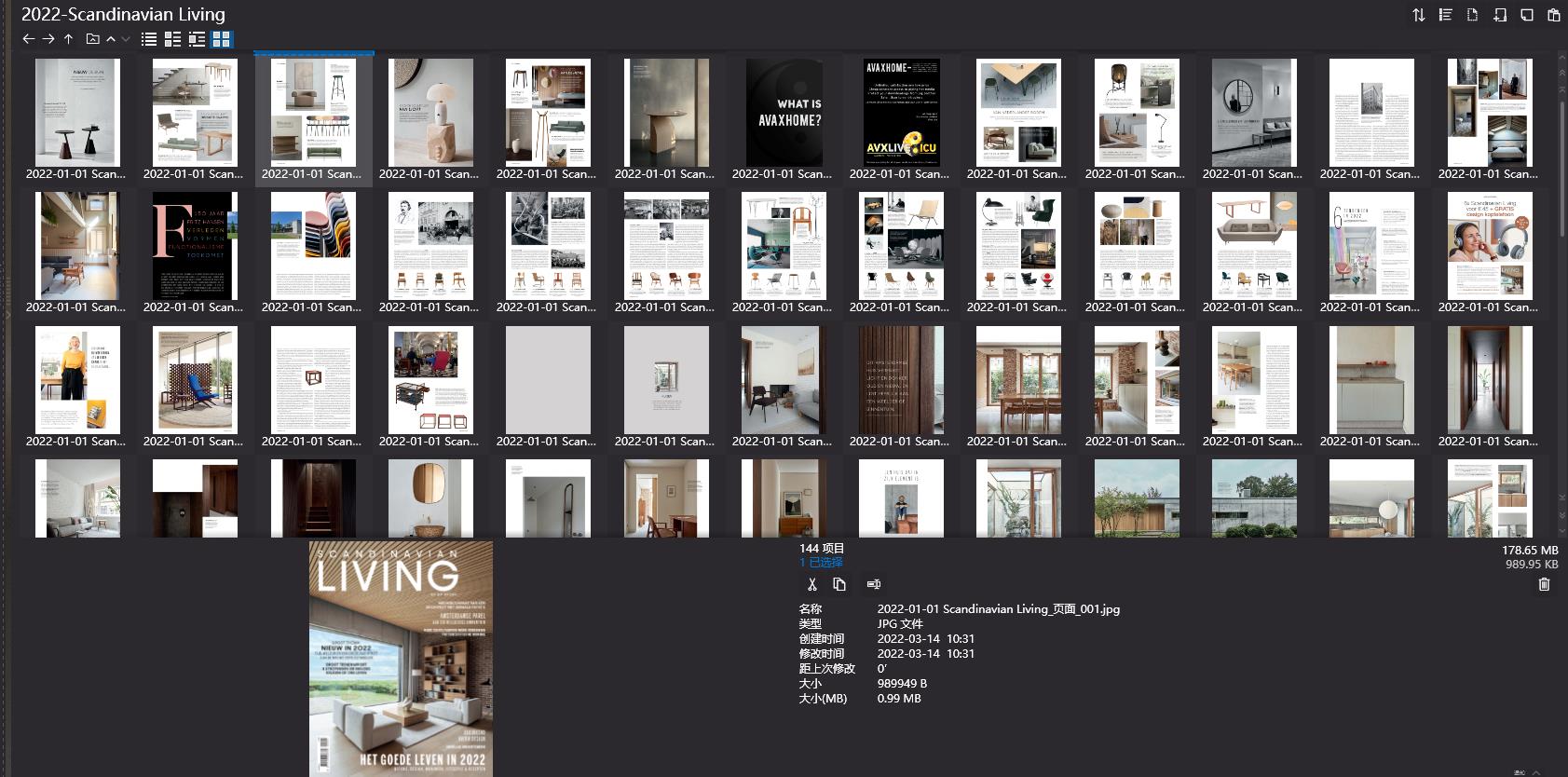Click the '1 已选择' selection link

click(x=821, y=562)
